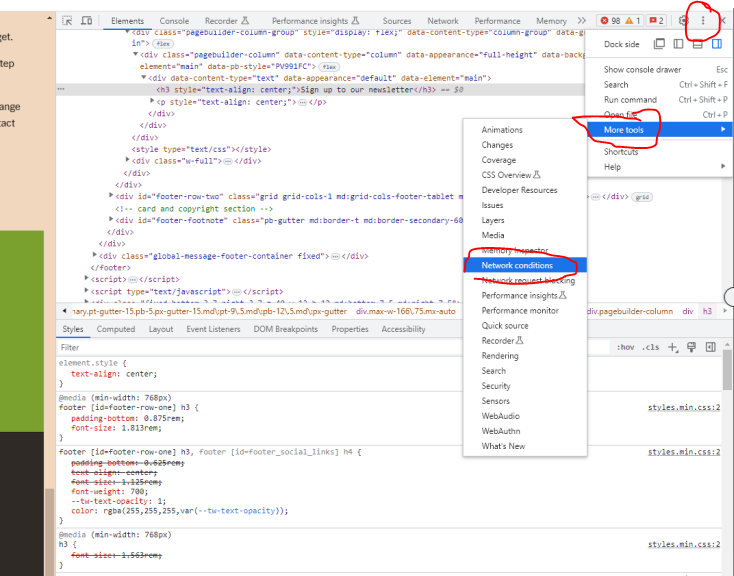This screenshot has width=734, height=576.
Task: Open the Console tab
Action: point(174,20)
